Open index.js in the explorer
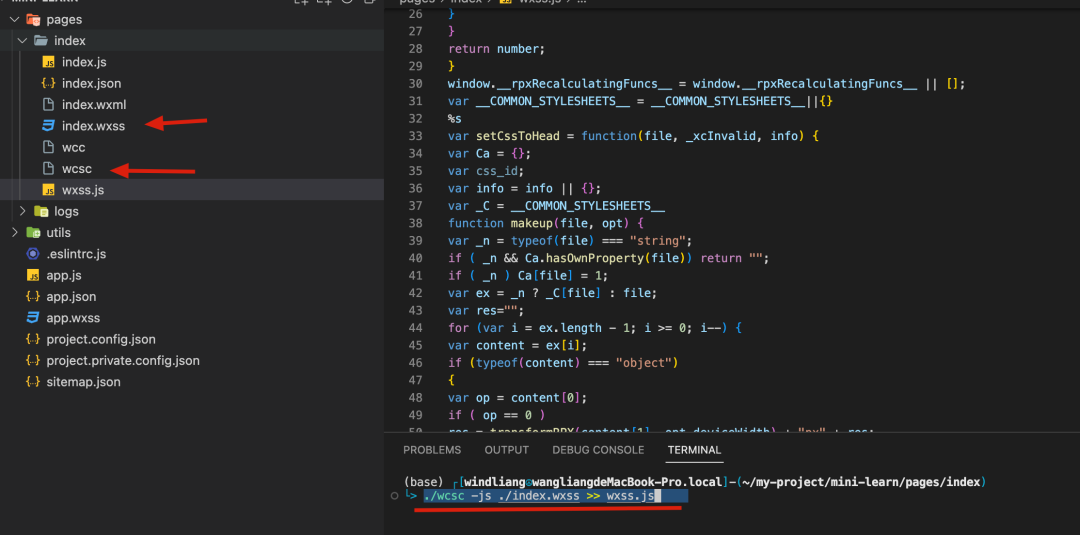The height and width of the screenshot is (535, 1080). pyautogui.click(x=84, y=62)
